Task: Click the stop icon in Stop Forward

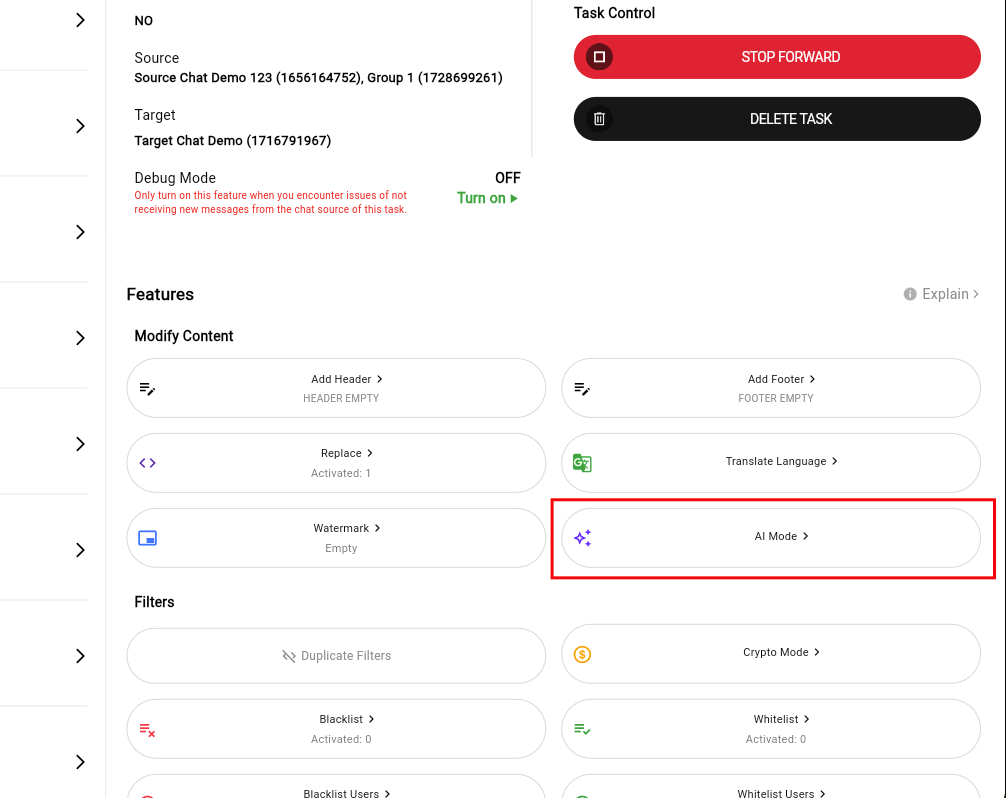Action: click(599, 57)
